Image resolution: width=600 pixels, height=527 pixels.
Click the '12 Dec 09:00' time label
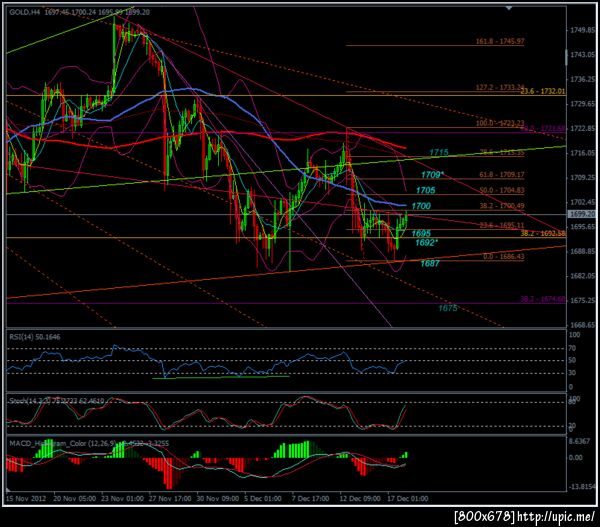click(360, 499)
